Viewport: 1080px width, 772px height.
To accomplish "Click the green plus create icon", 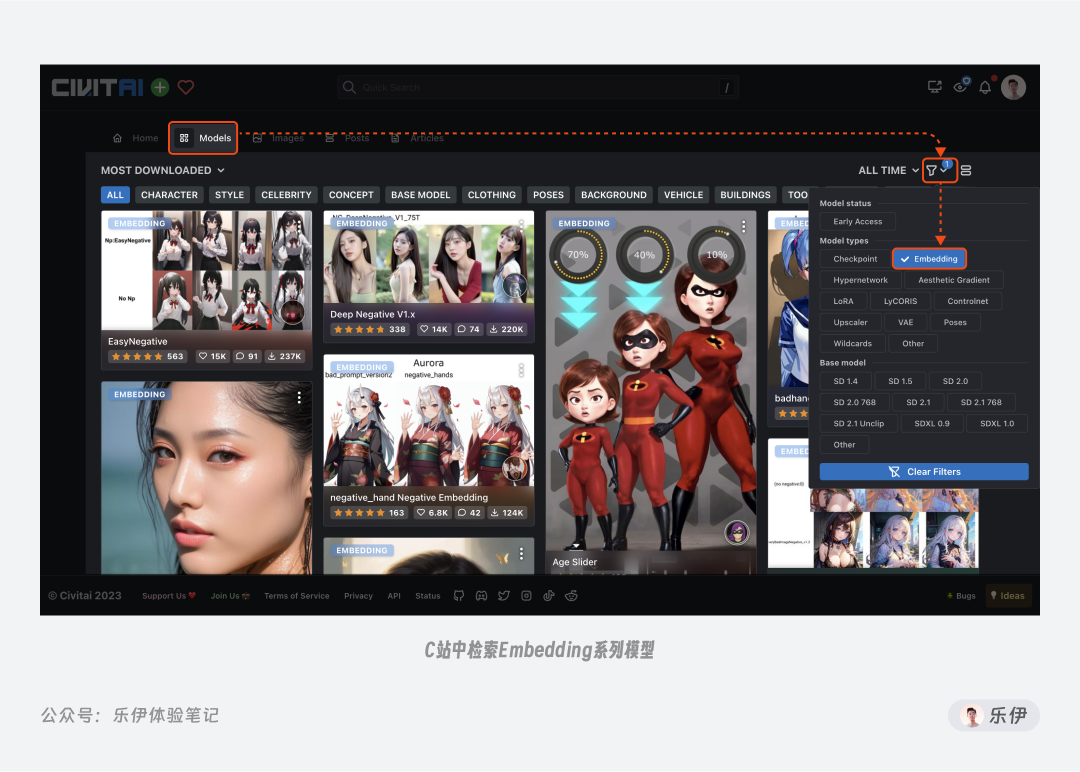I will 160,87.
